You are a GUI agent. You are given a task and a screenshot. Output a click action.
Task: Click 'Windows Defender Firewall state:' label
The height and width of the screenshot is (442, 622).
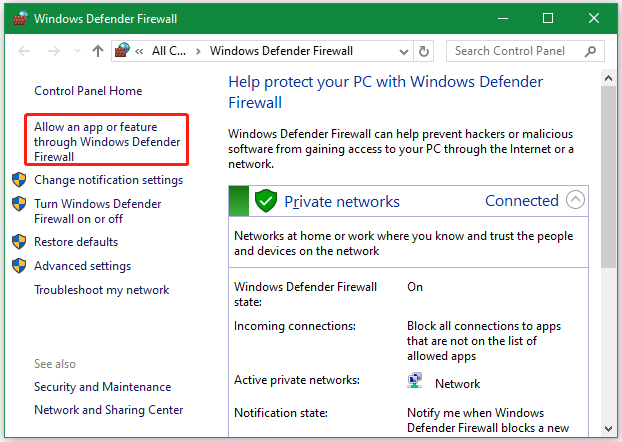[x=305, y=294]
